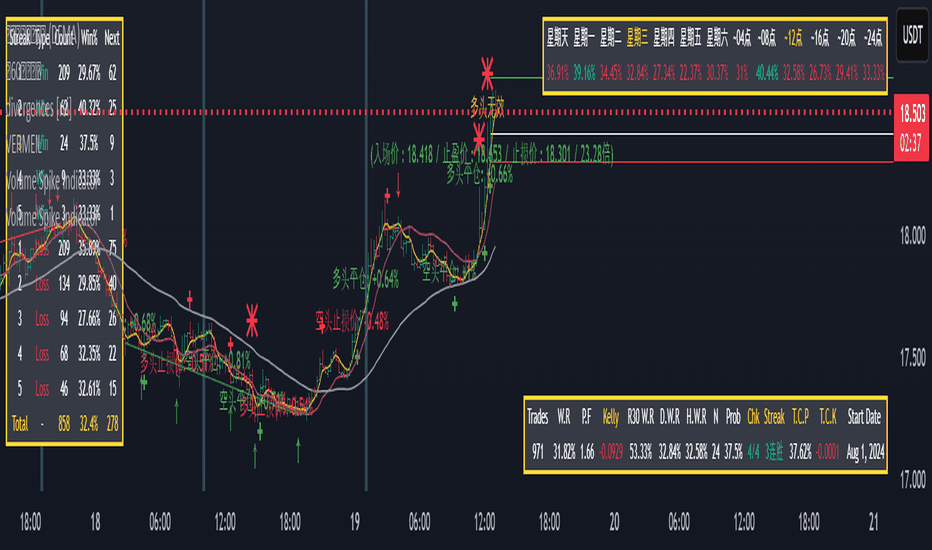Select the Kelly header in stats table
This screenshot has width=932, height=550.
point(610,417)
